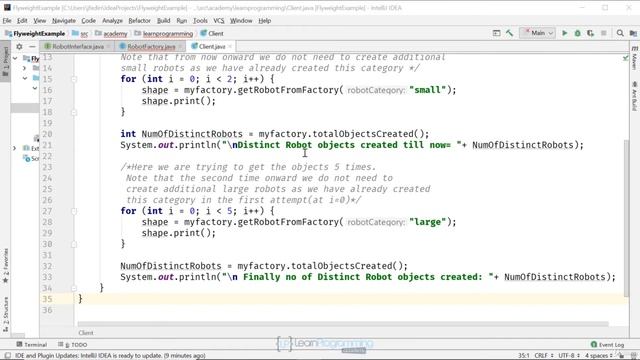Open project structure icon at toolbar end
The image size is (640, 360).
coord(633,33)
